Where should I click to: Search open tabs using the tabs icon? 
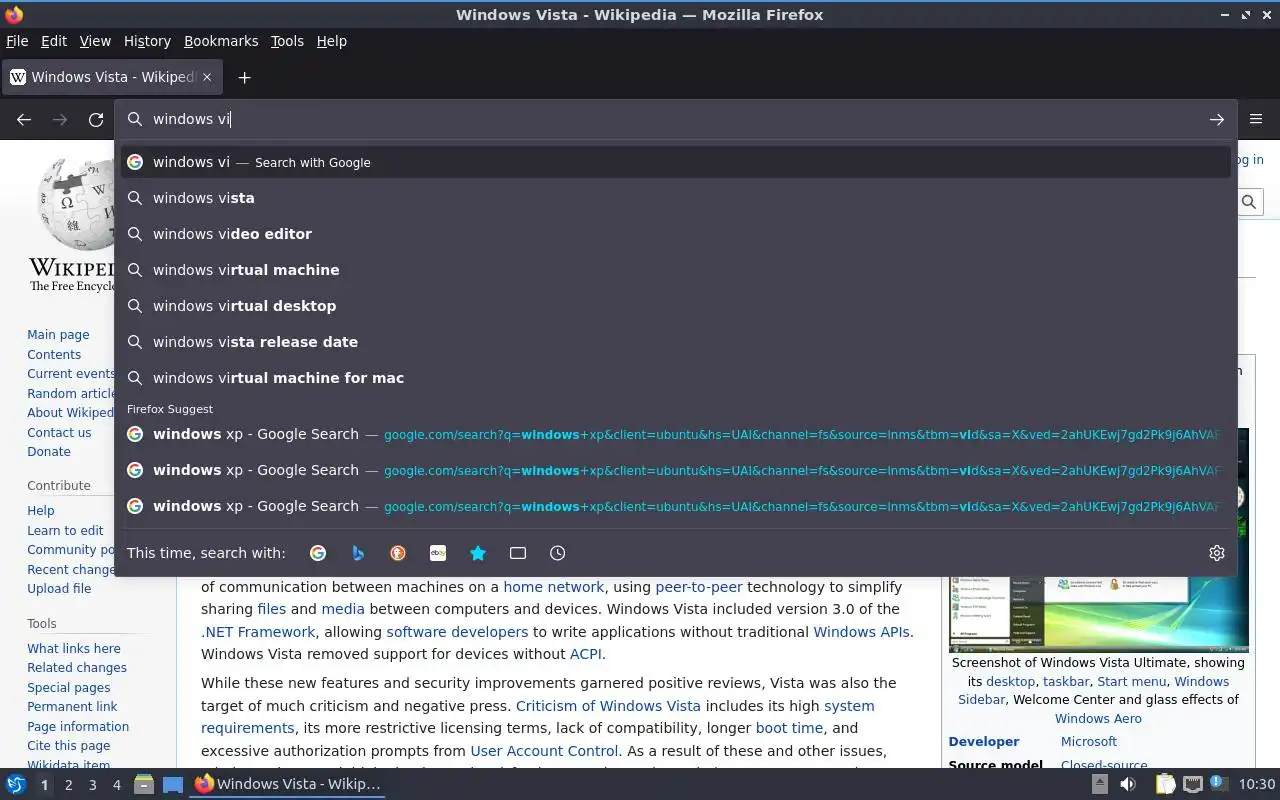coord(518,553)
